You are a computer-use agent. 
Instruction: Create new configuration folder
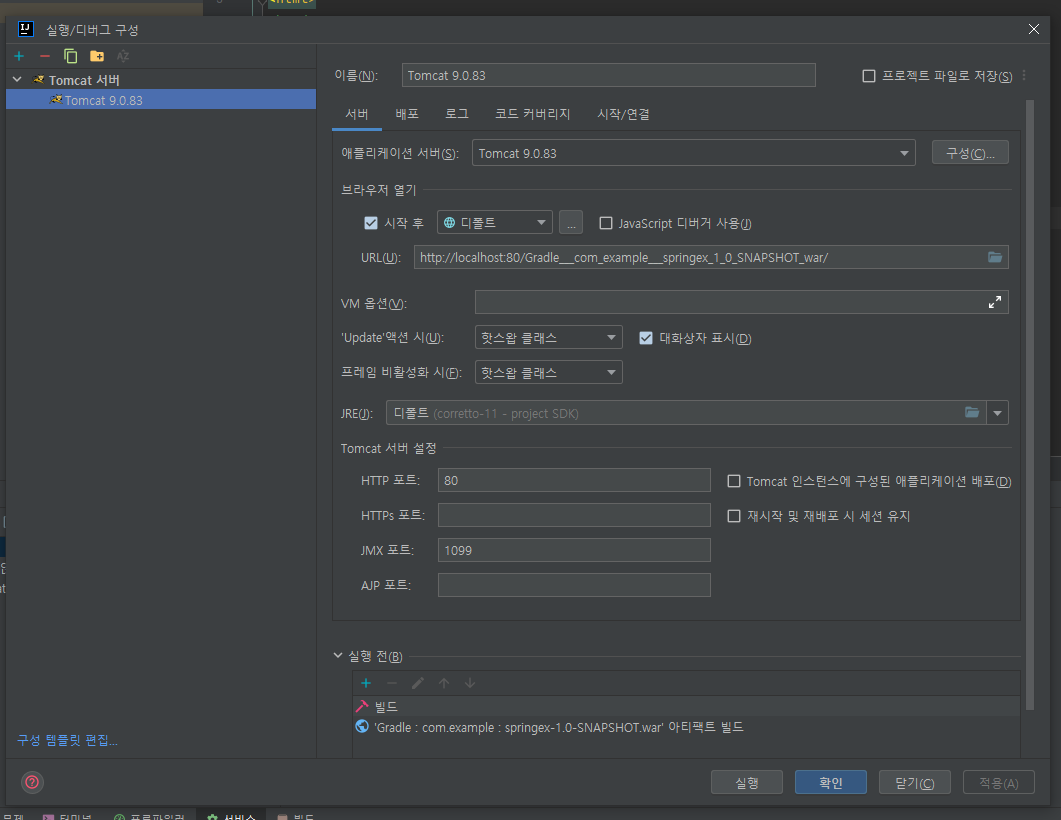click(x=97, y=56)
